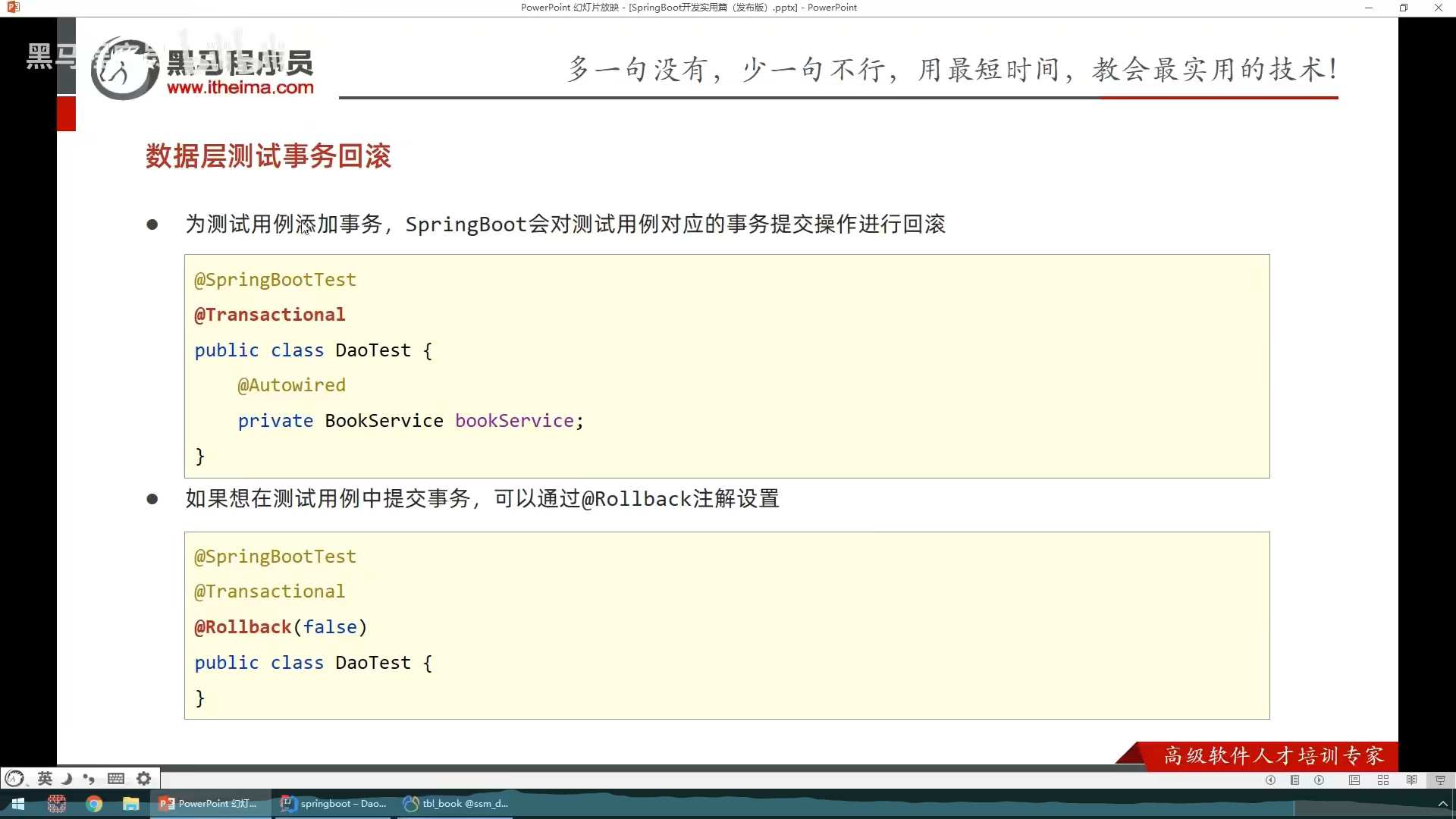
Task: Expand hidden system tray icons chevron
Action: [x=1442, y=804]
